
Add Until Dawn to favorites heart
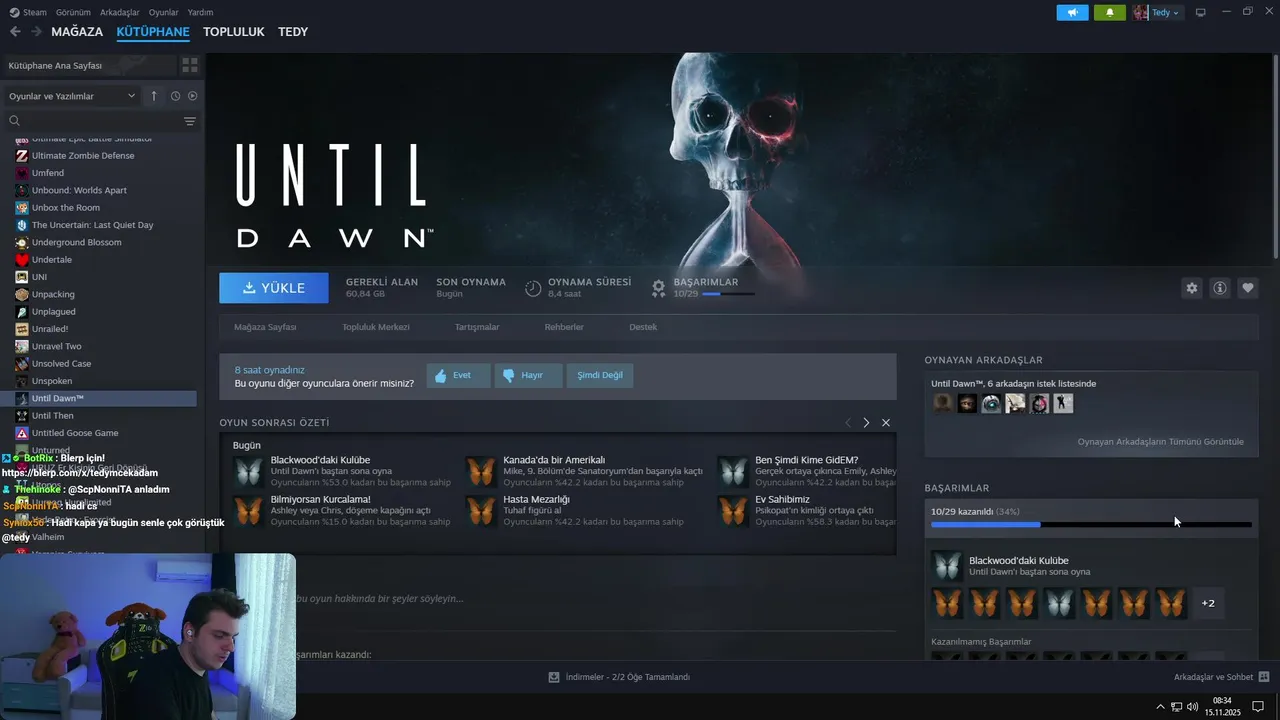click(1248, 288)
